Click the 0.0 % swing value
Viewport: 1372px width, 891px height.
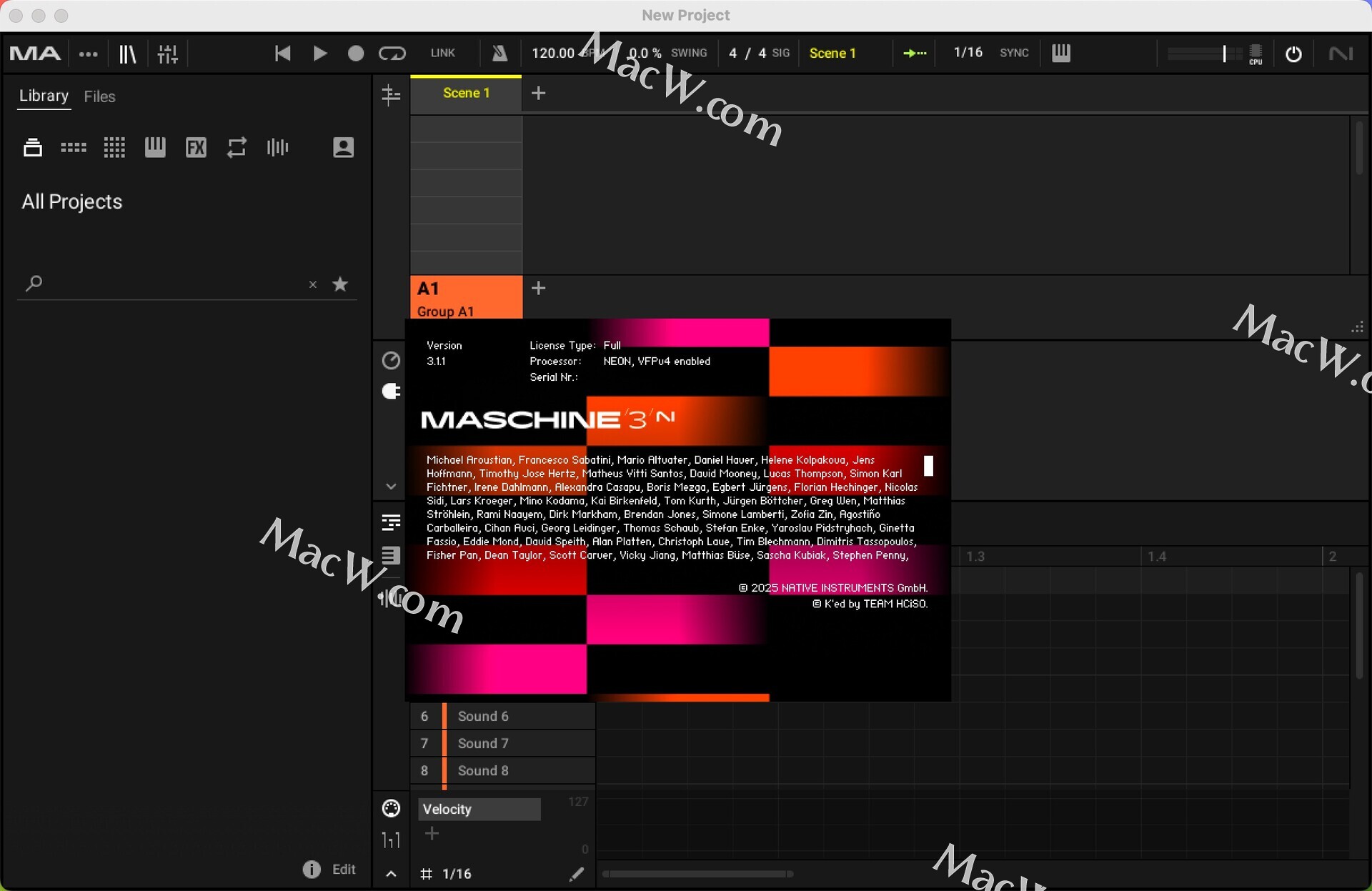645,53
